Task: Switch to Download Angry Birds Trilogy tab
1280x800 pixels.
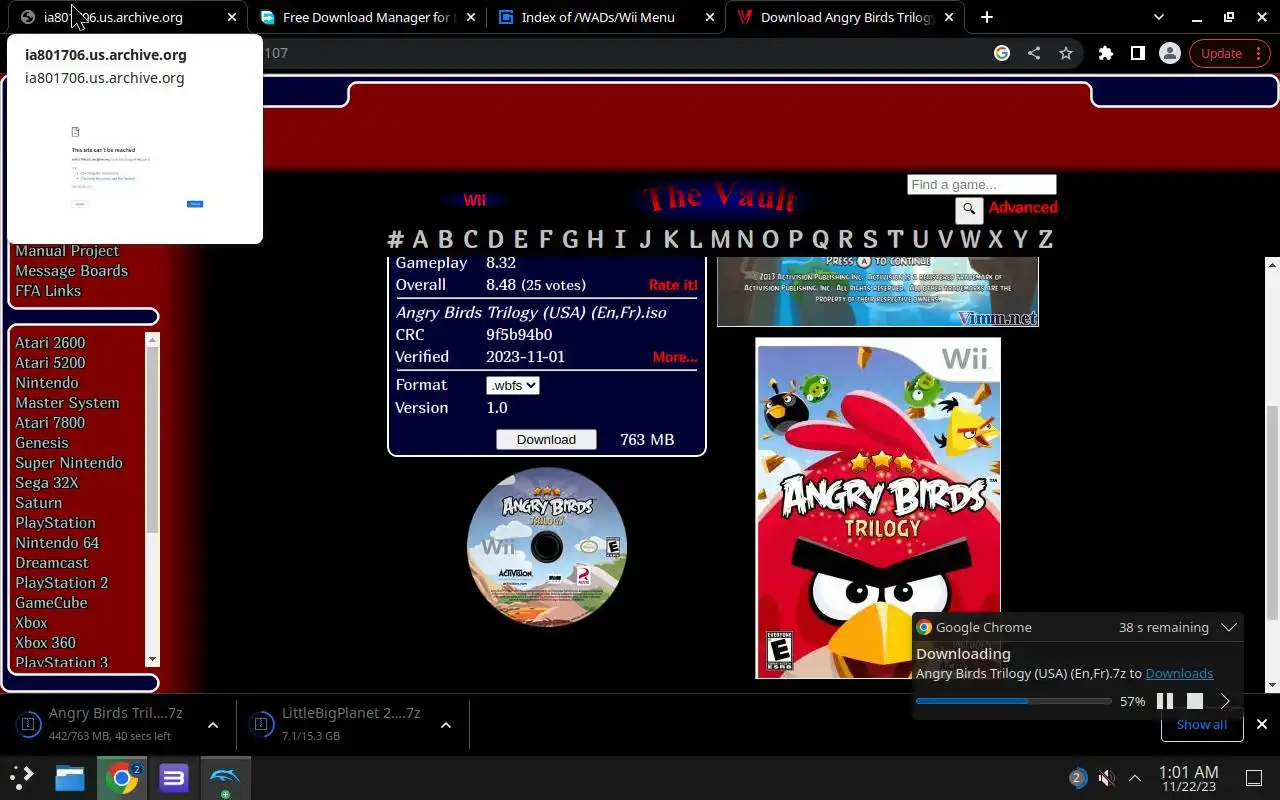Action: [846, 17]
